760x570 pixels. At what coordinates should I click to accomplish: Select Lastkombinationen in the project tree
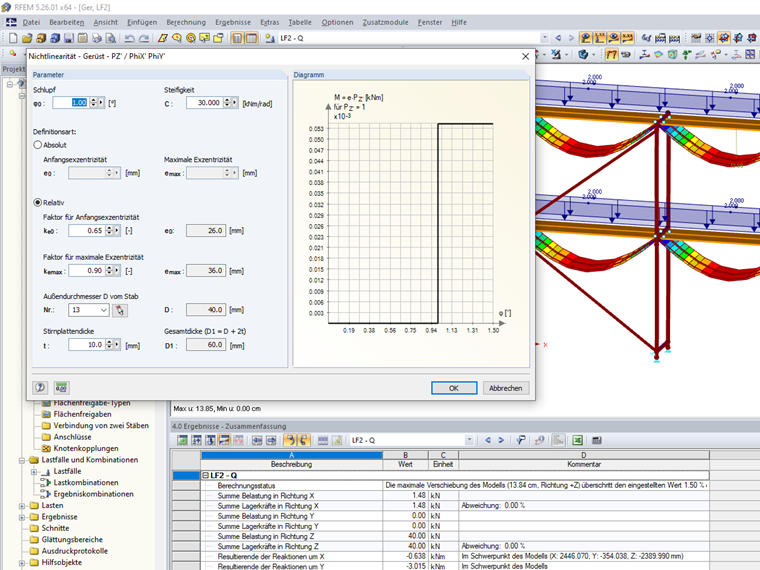tap(86, 483)
